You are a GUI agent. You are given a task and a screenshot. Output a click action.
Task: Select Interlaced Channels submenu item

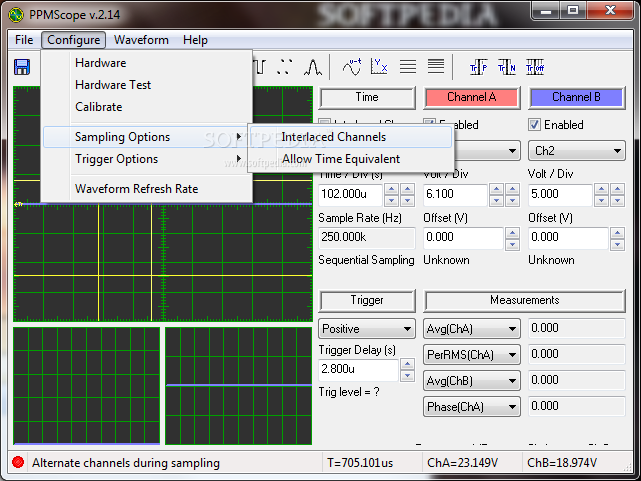(351, 137)
